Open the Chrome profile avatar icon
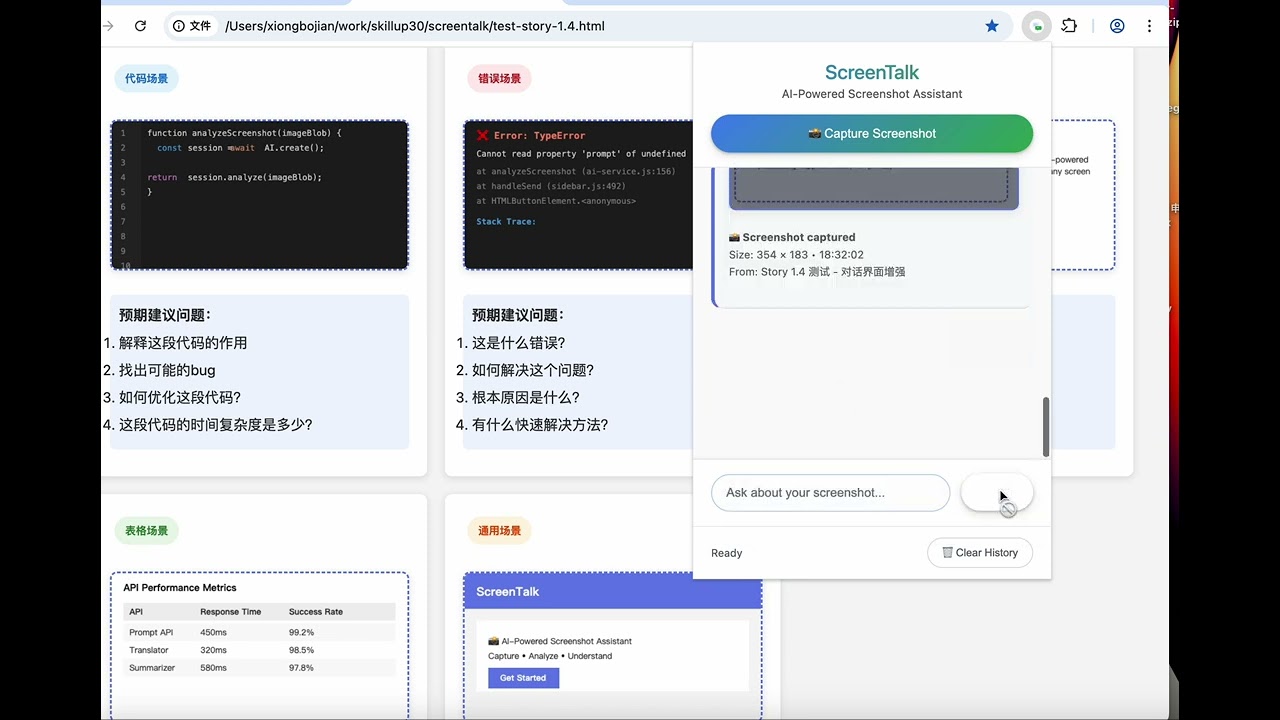The image size is (1280, 720). tap(1117, 26)
